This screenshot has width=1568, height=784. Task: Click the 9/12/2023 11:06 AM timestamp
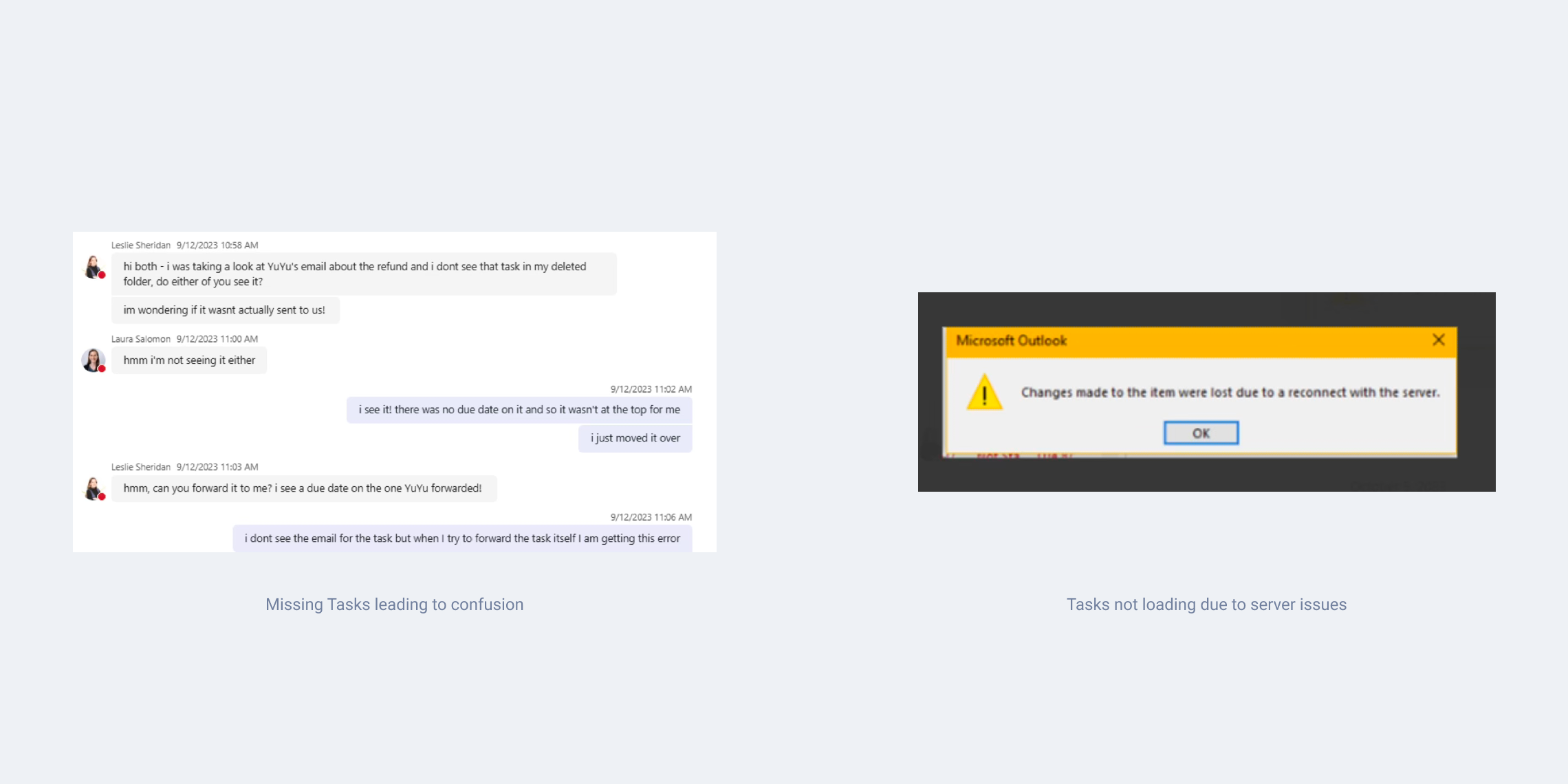point(651,517)
